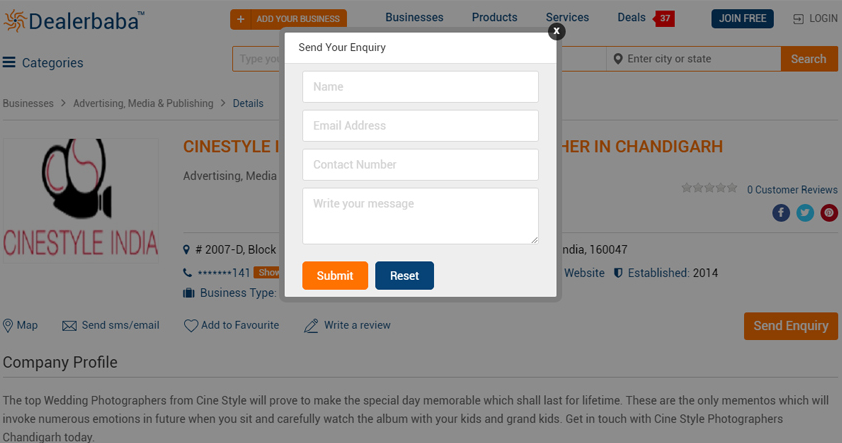Click the JOIN FREE button
Viewport: 842px width, 443px height.
point(742,19)
